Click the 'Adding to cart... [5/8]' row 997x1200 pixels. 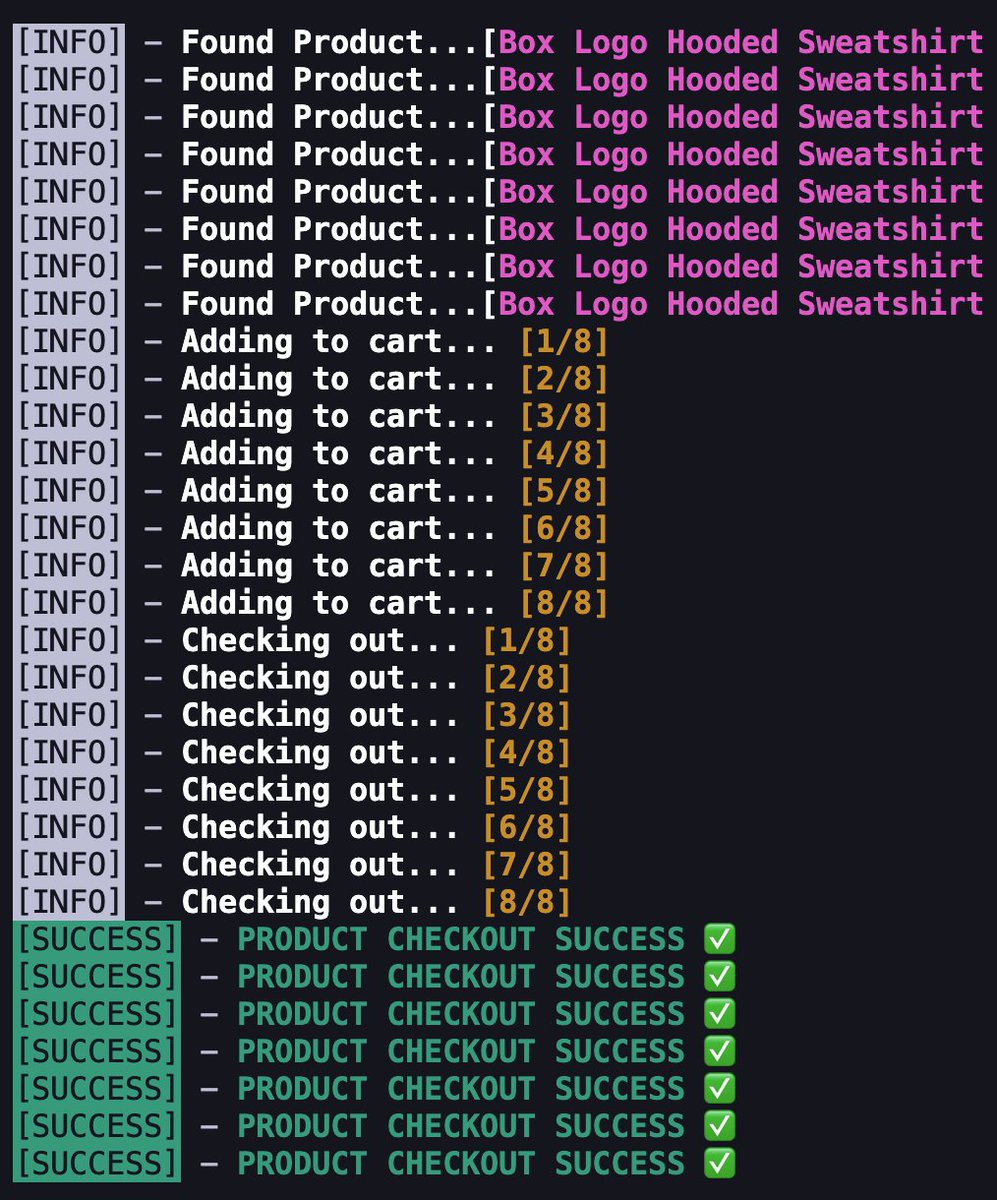[311, 491]
